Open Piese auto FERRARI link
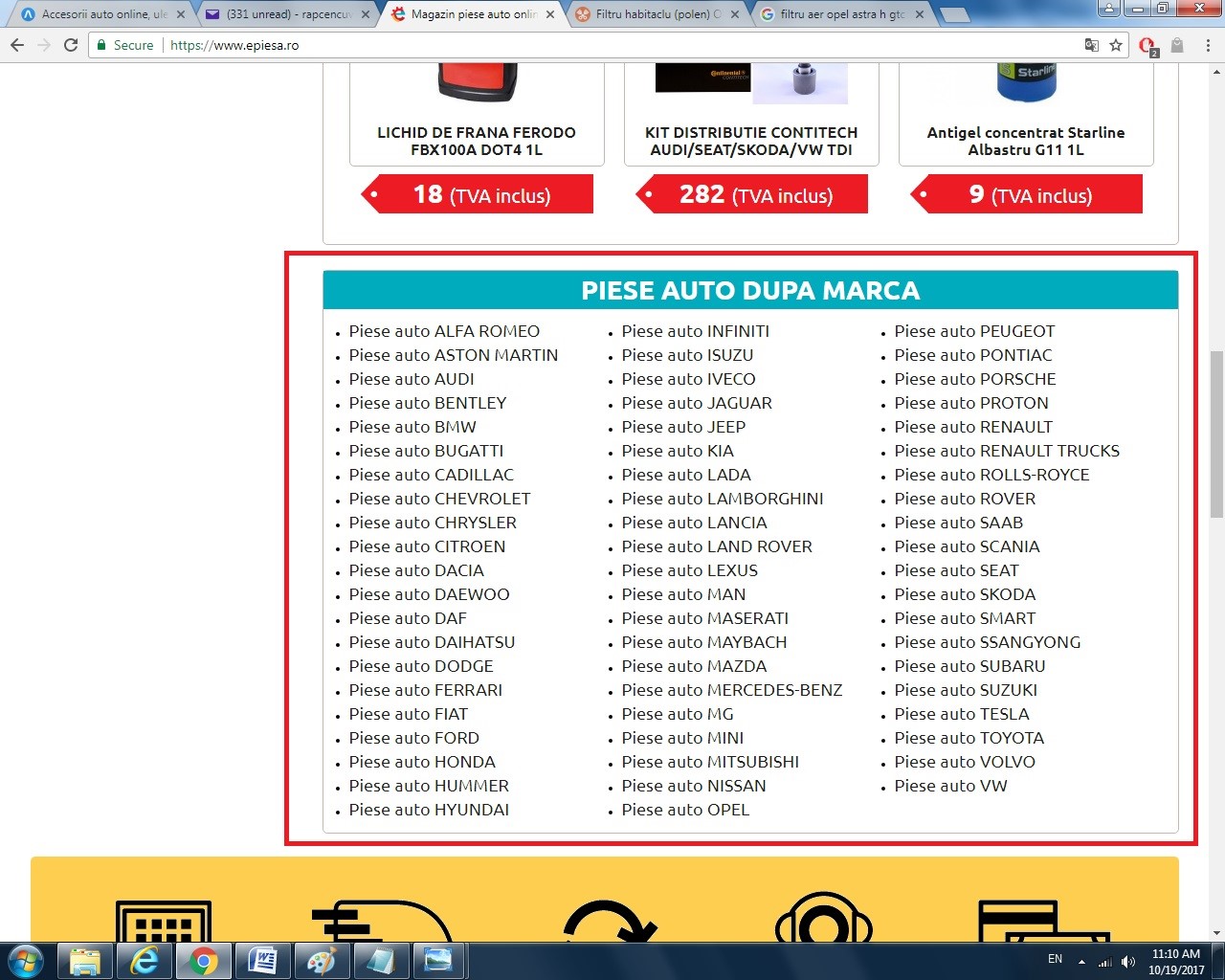1225x980 pixels. click(426, 690)
